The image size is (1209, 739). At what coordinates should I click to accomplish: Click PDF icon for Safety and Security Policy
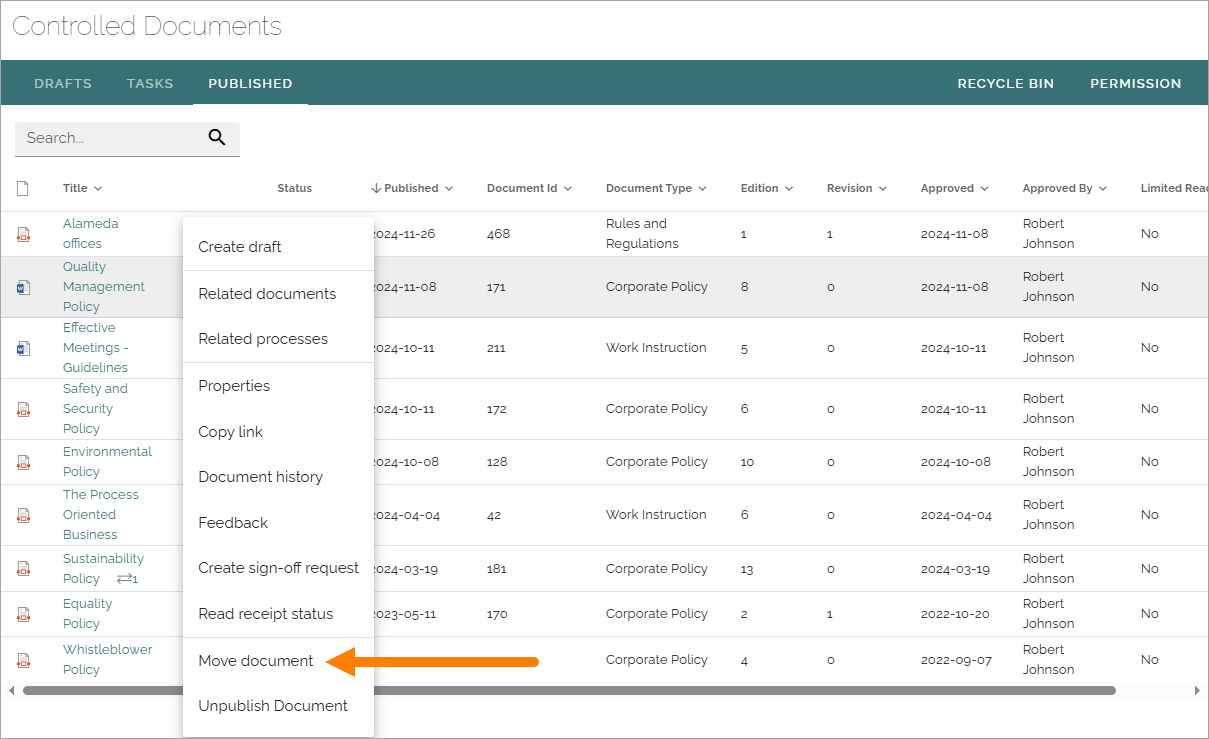coord(23,409)
